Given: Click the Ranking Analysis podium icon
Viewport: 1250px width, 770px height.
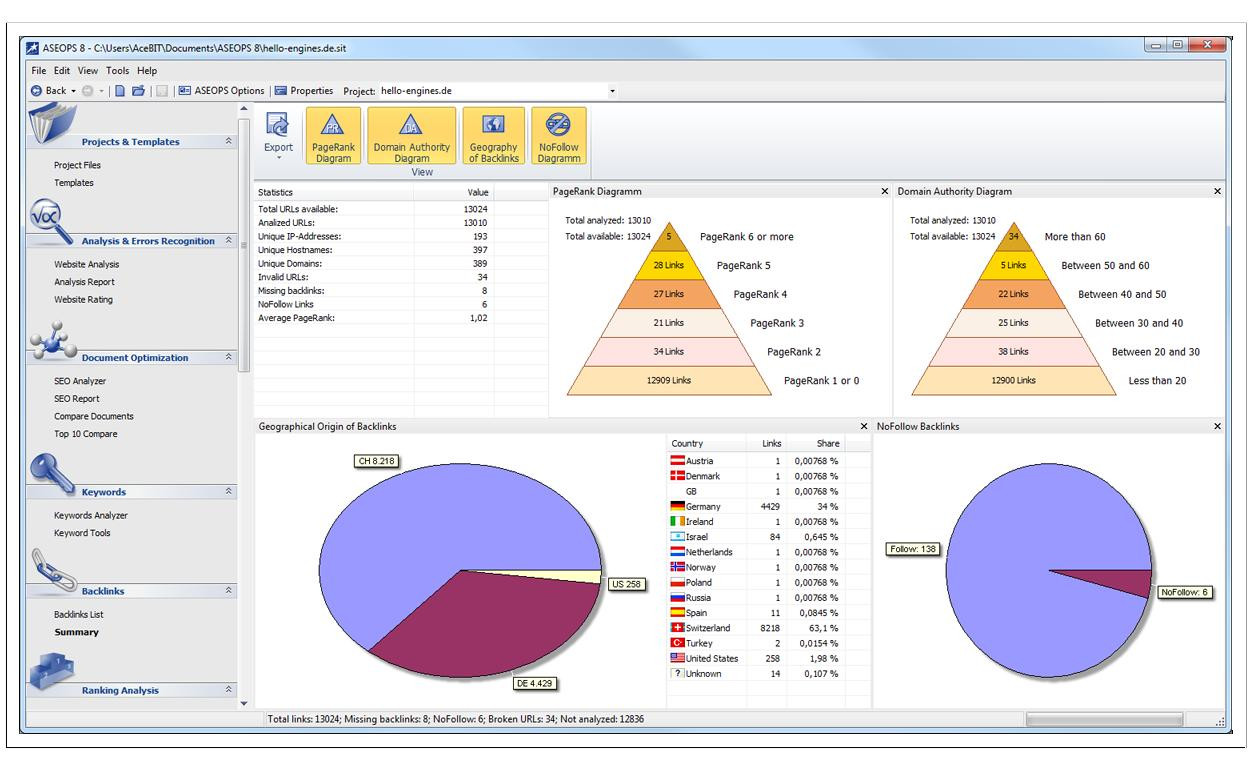Looking at the screenshot, I should point(50,674).
